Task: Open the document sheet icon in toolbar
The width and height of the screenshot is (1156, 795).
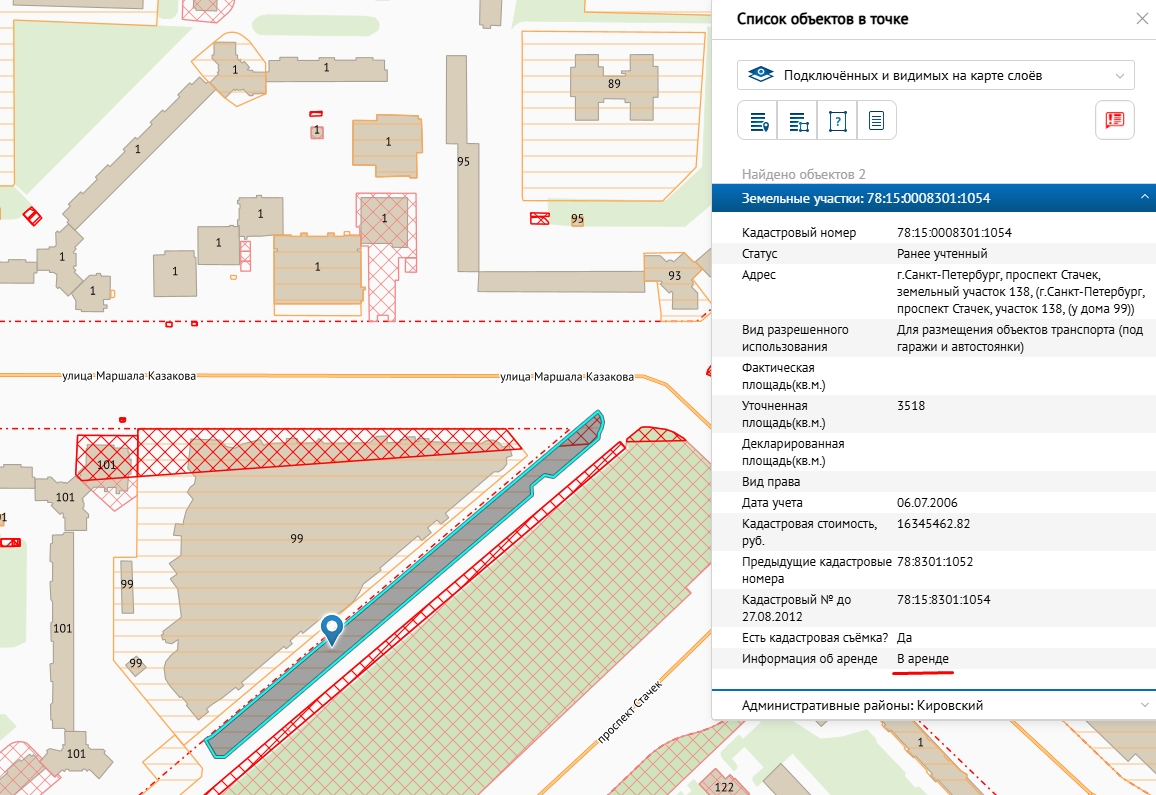Action: tap(876, 120)
